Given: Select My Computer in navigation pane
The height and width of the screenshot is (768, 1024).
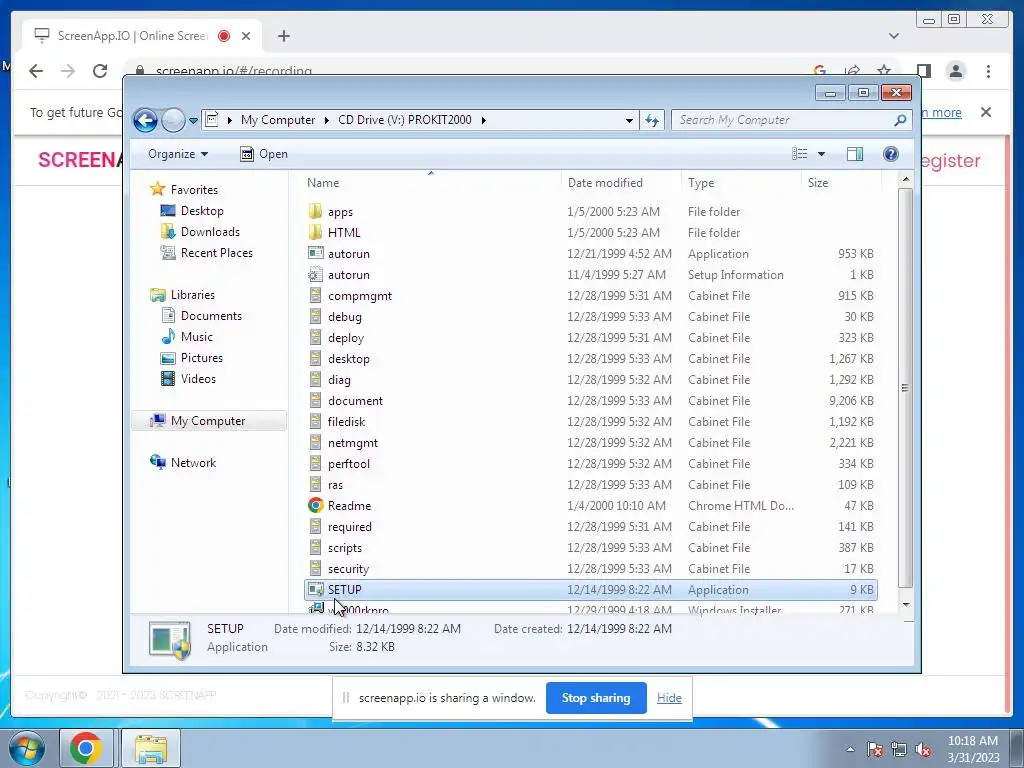Looking at the screenshot, I should tap(208, 421).
